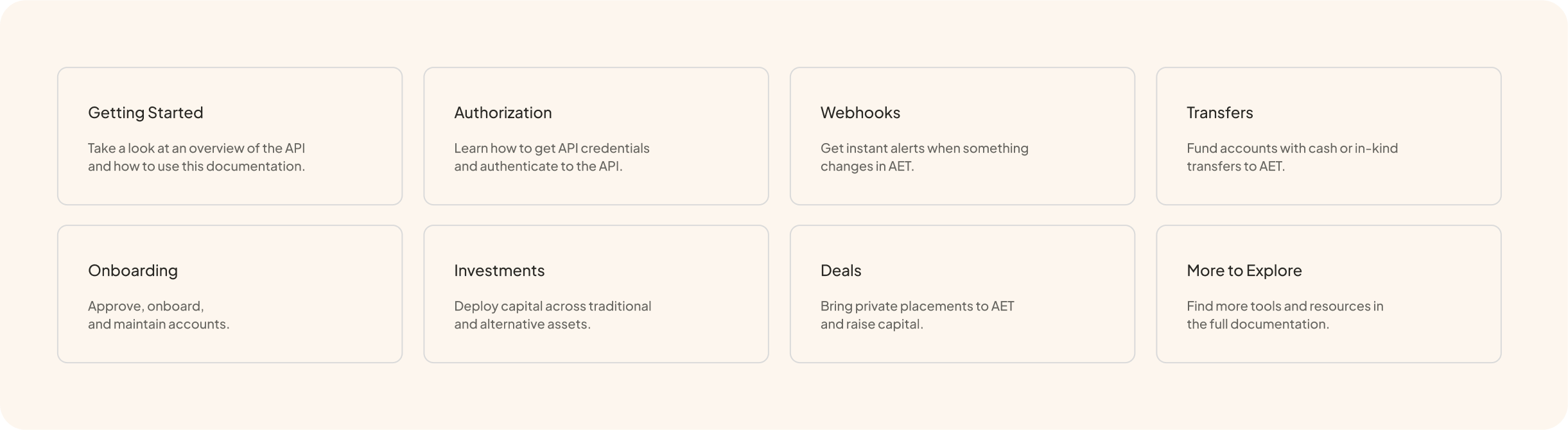1568x430 pixels.
Task: Click 'Find more tools and resources' description
Action: pyautogui.click(x=1285, y=315)
